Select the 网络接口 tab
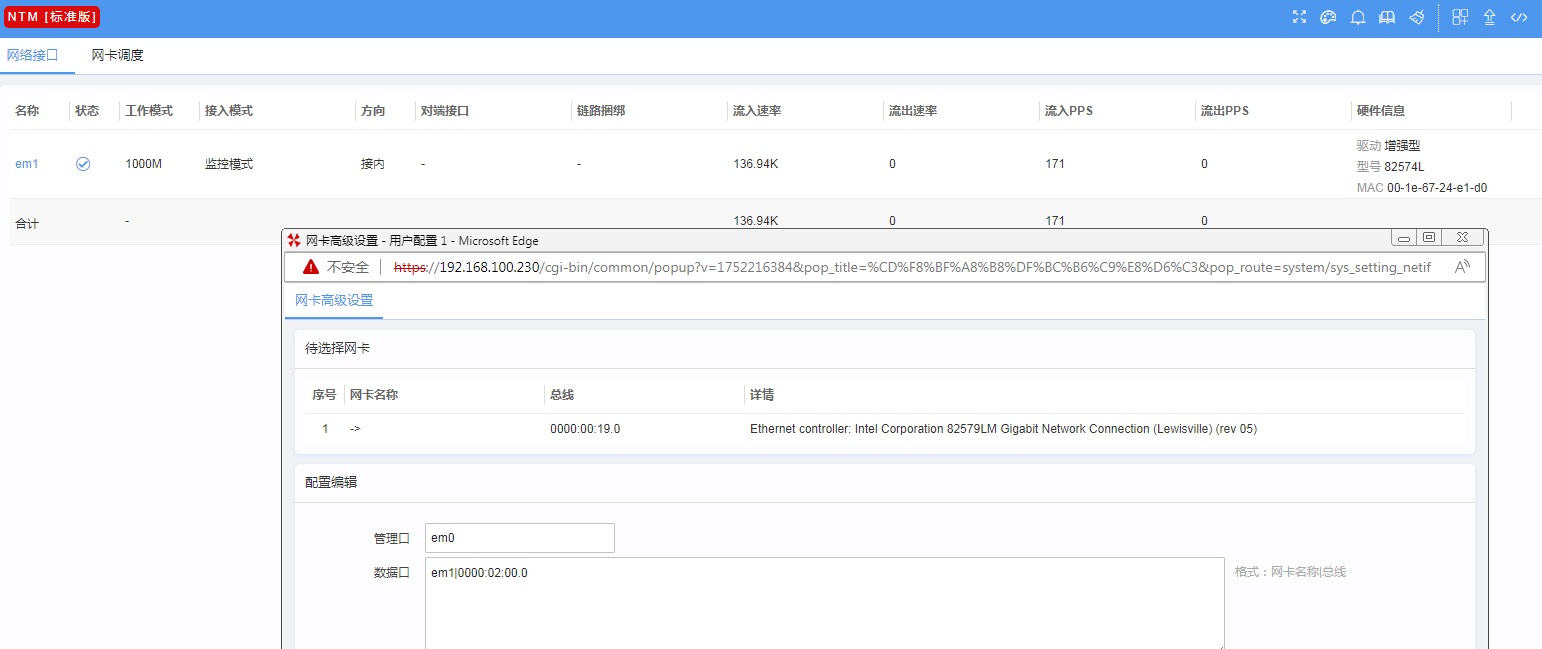 pyautogui.click(x=33, y=55)
